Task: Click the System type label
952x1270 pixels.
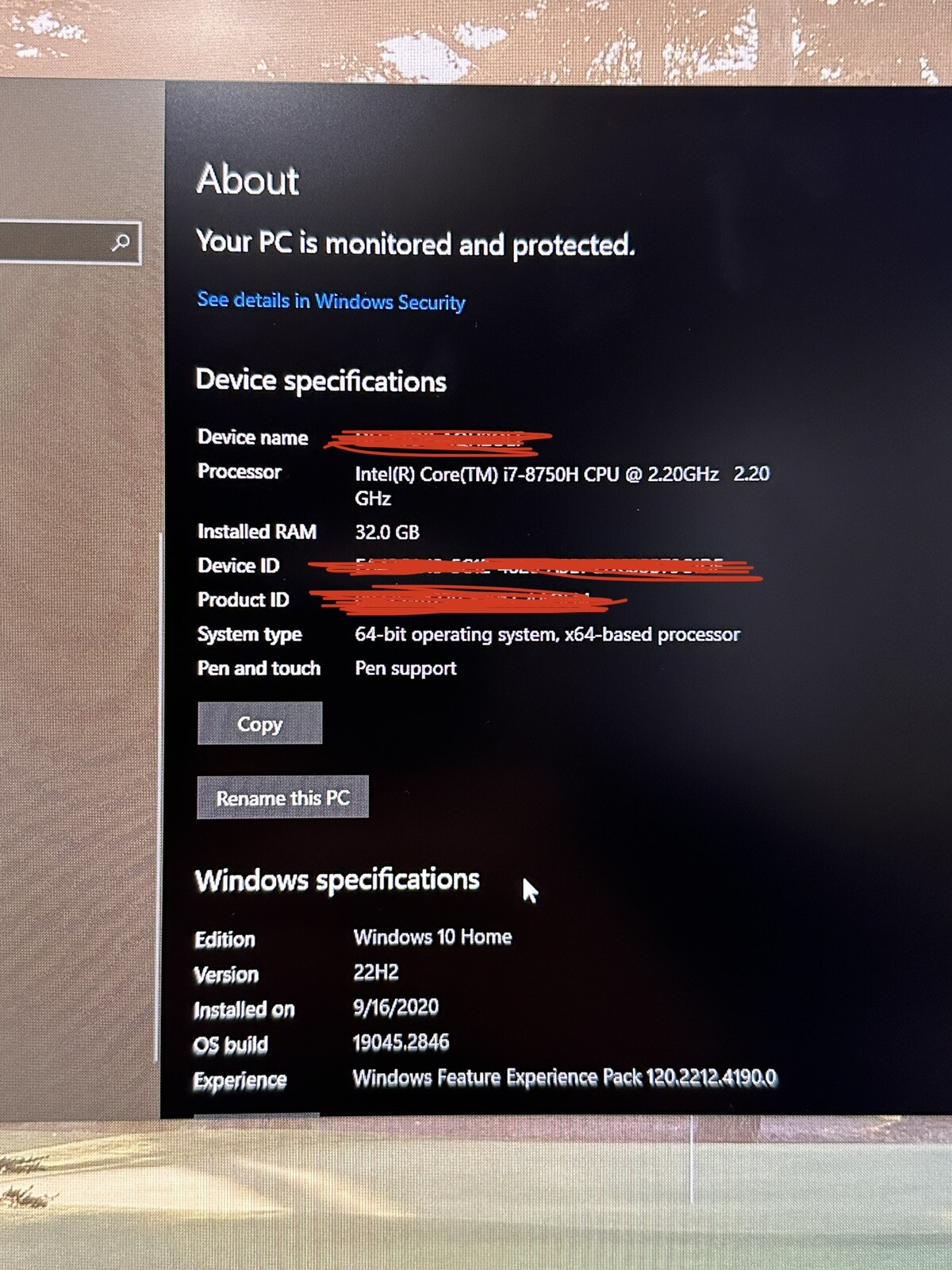Action: pos(250,634)
